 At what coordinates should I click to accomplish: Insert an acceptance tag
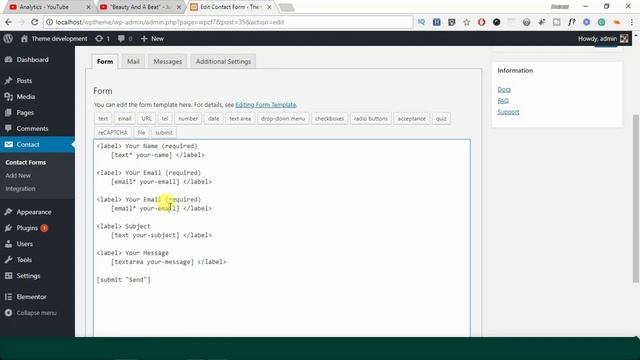(411, 119)
